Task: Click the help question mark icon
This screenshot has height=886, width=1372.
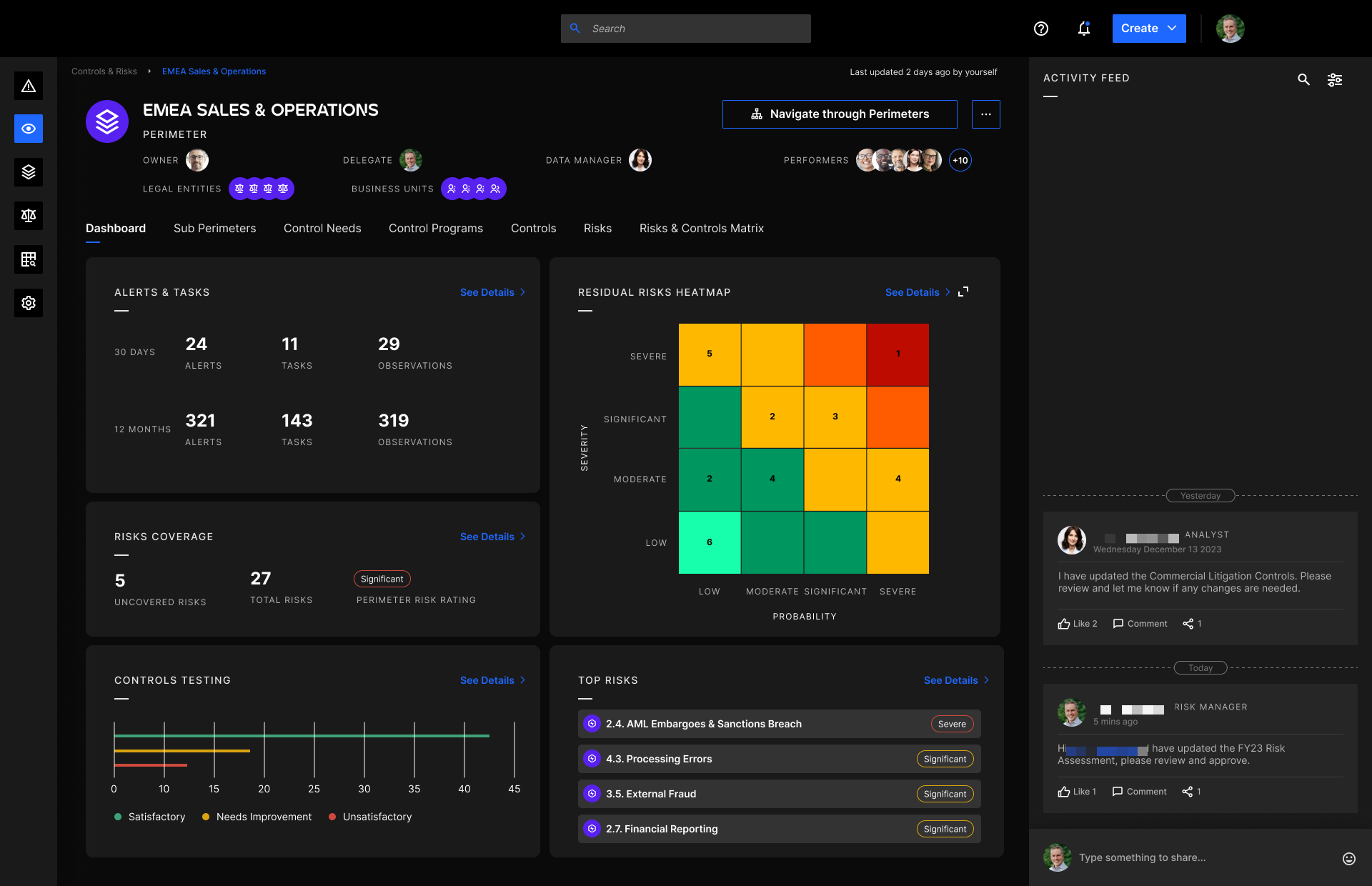Action: [1041, 29]
